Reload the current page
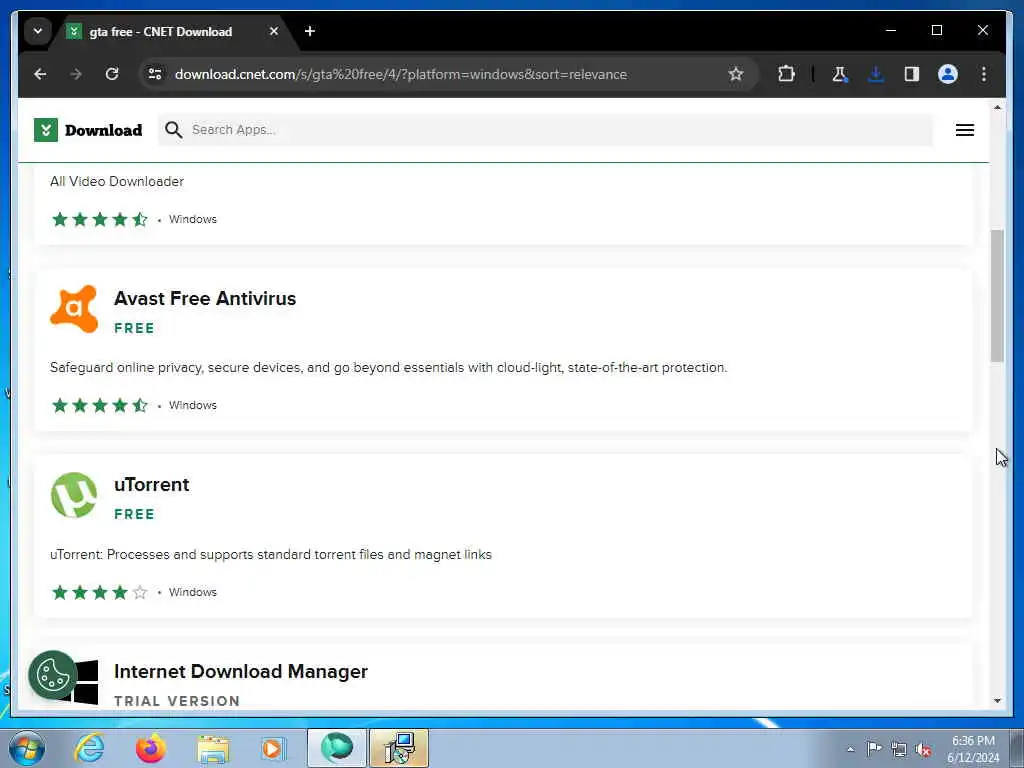The image size is (1024, 768). [x=112, y=74]
